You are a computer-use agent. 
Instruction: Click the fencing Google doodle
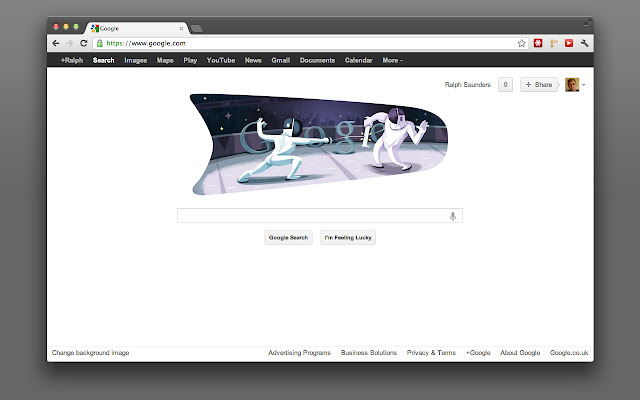(320, 144)
